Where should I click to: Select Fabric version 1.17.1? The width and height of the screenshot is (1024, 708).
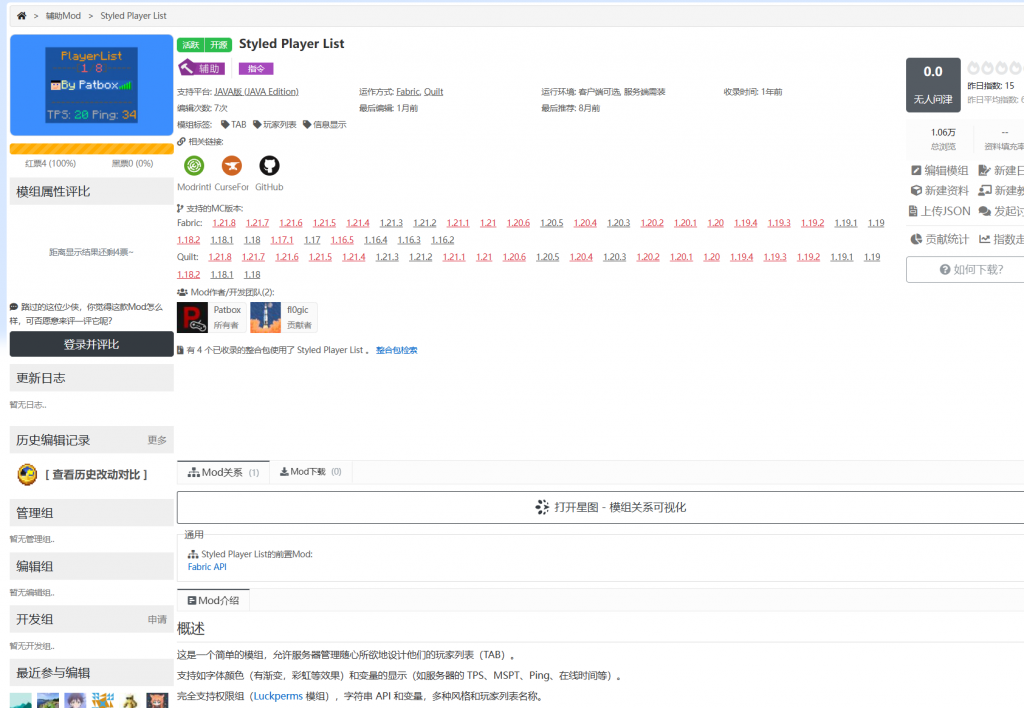pos(282,240)
